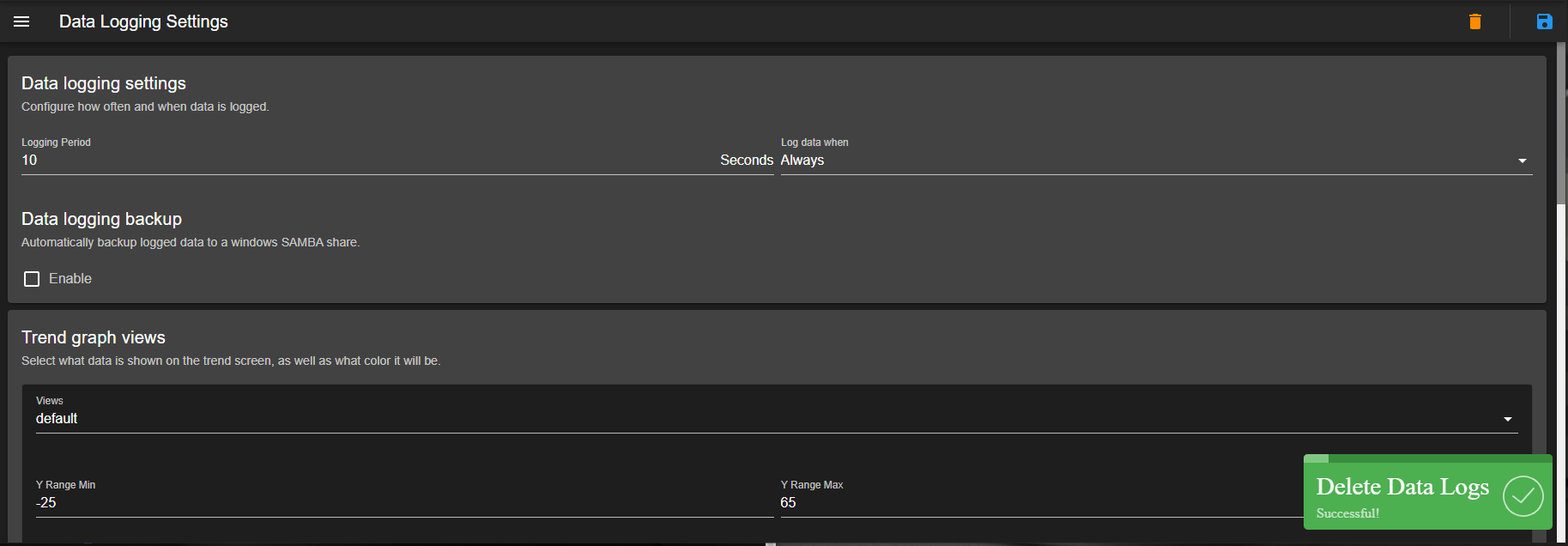Click the Data Logging Settings page title
Image resolution: width=1568 pixels, height=546 pixels.
coord(143,21)
